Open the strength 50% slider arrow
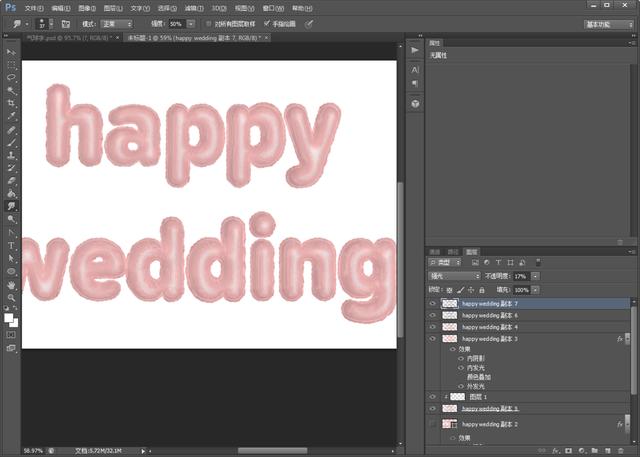This screenshot has width=640, height=457. (x=191, y=24)
